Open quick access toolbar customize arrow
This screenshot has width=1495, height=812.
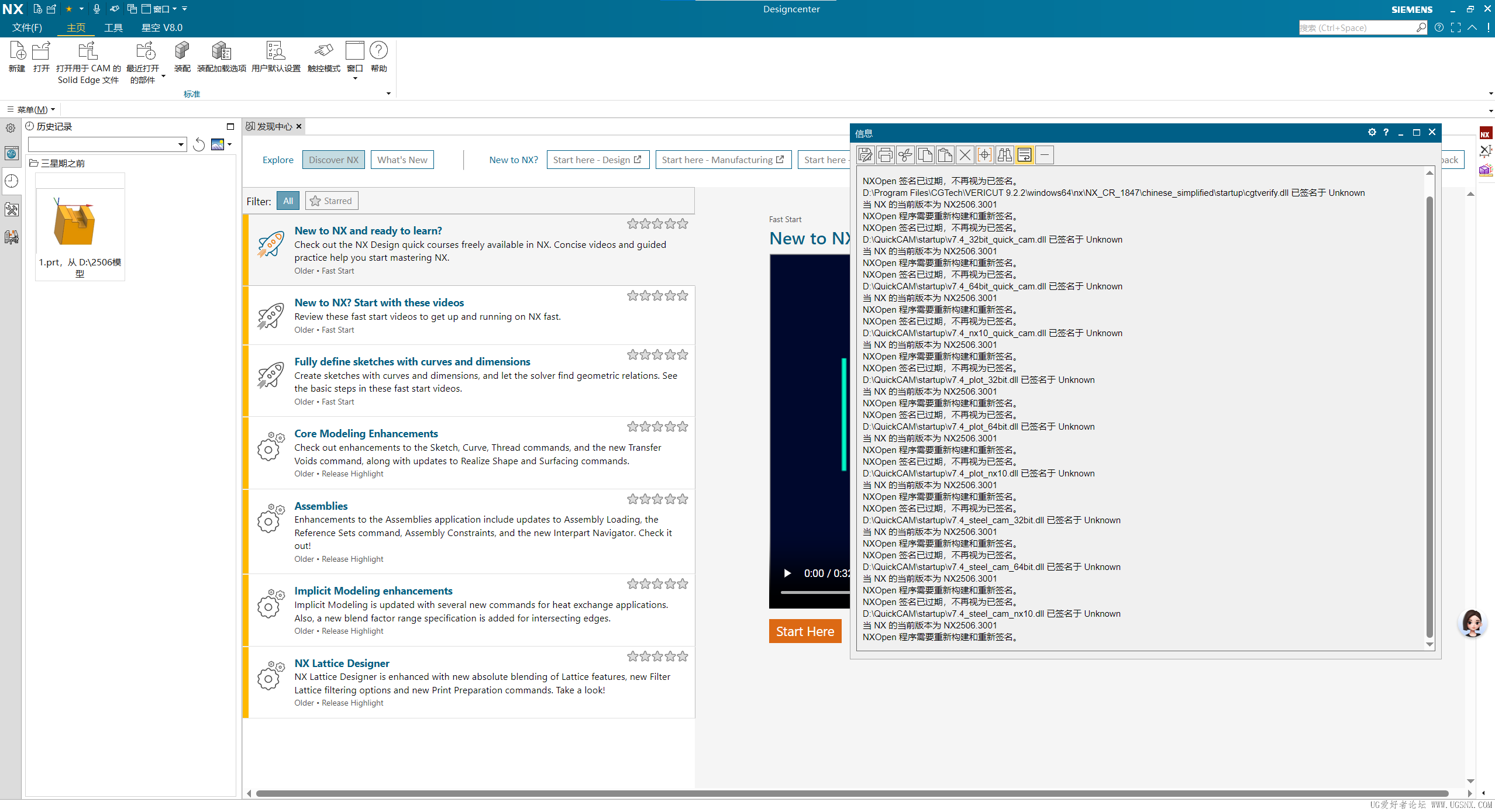coord(185,9)
